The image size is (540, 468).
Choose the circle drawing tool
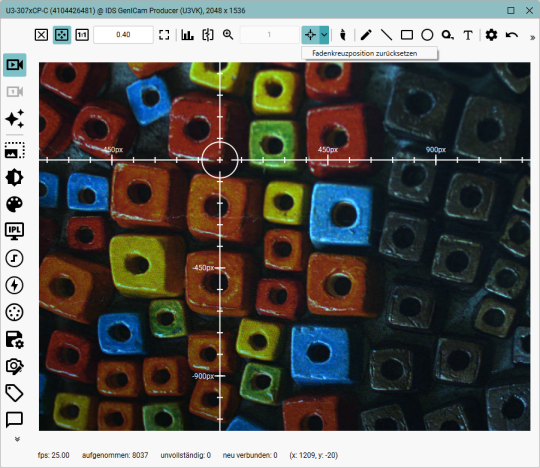[427, 35]
